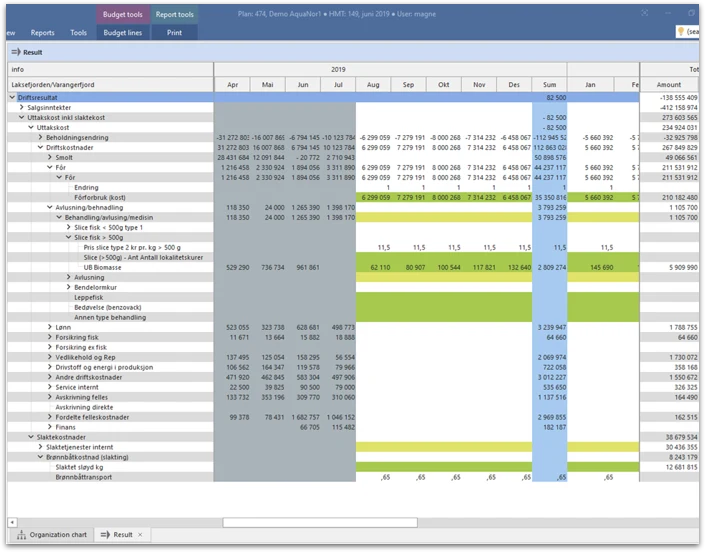Open the Budget tools ribbon tab
The height and width of the screenshot is (552, 705).
[122, 14]
